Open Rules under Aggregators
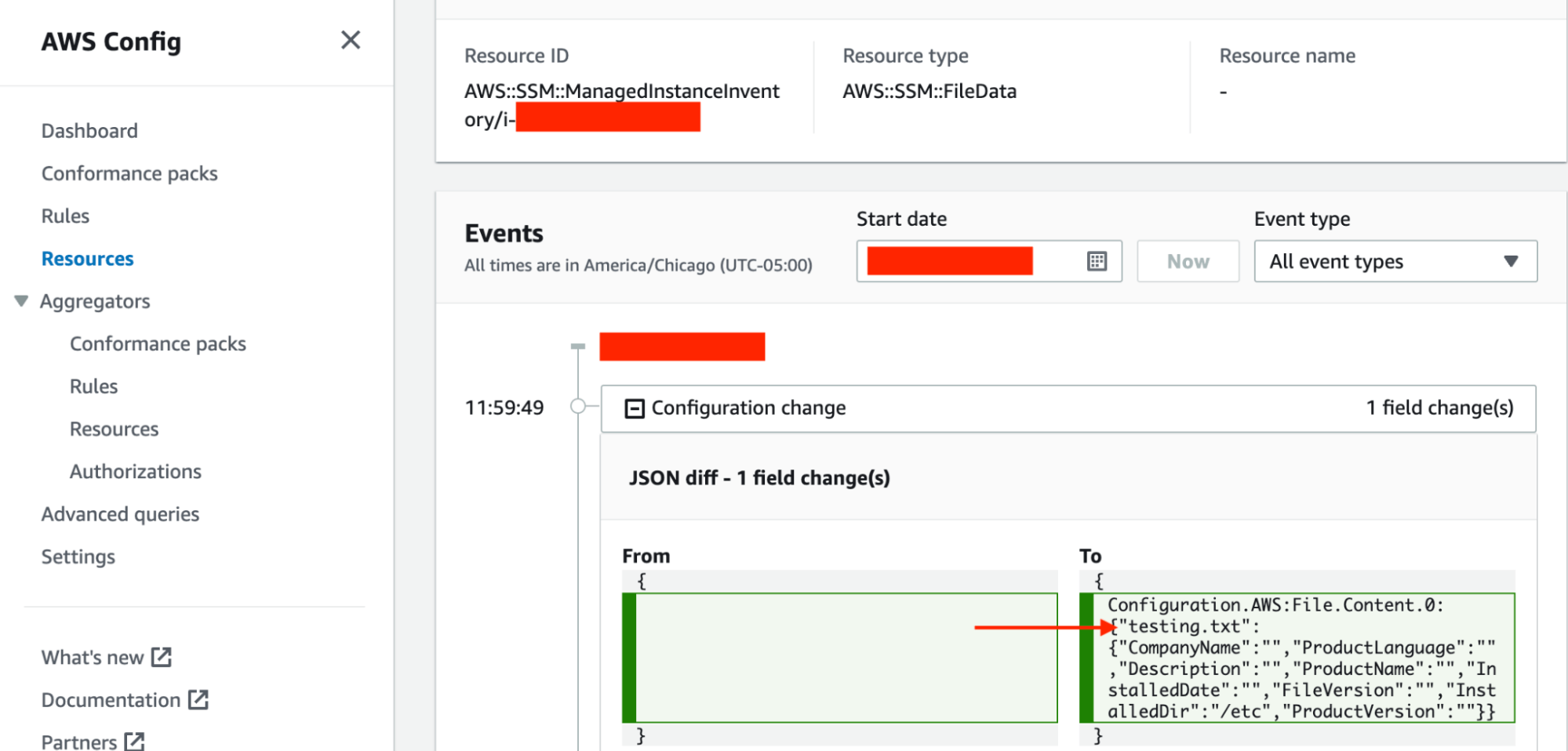This screenshot has height=751, width=1568. coord(93,386)
